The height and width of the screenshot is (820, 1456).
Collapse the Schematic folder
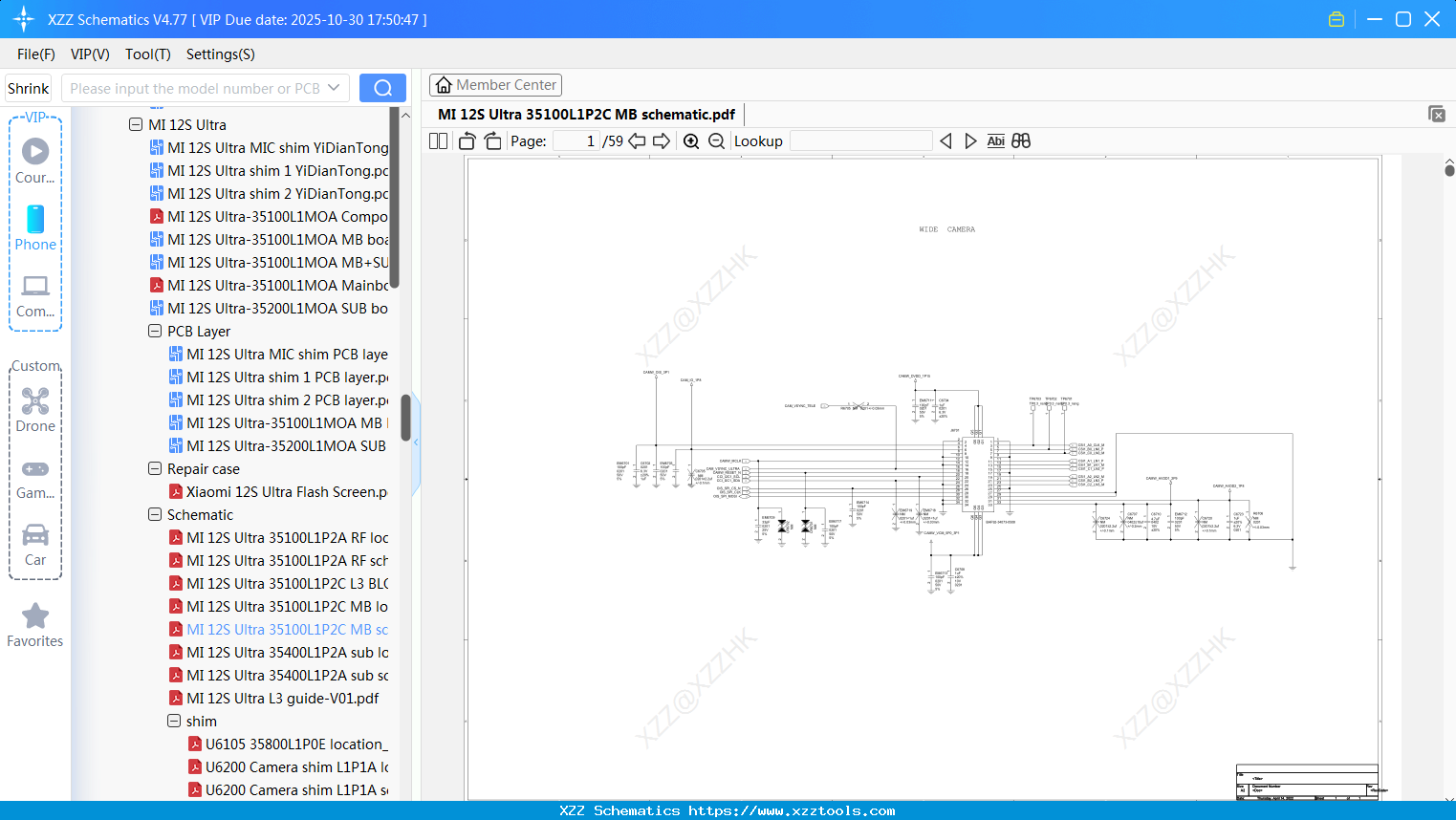pos(154,514)
